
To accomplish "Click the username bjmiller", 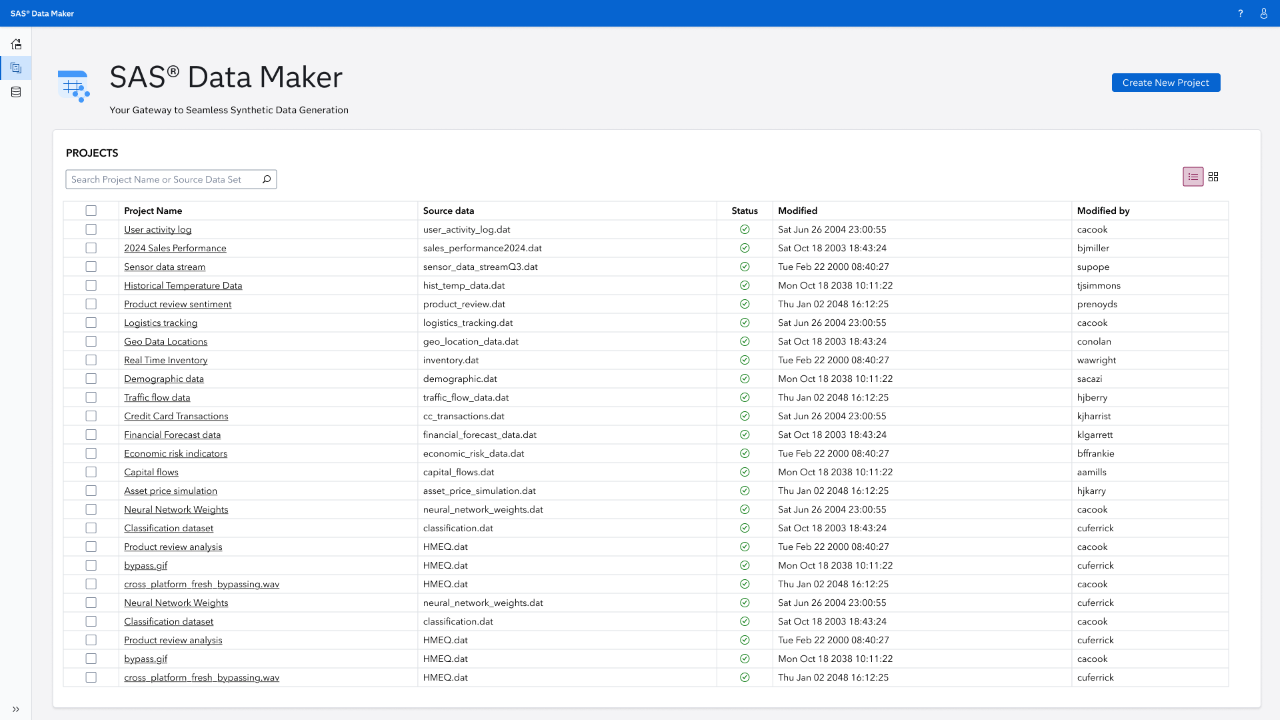I will coord(1093,248).
